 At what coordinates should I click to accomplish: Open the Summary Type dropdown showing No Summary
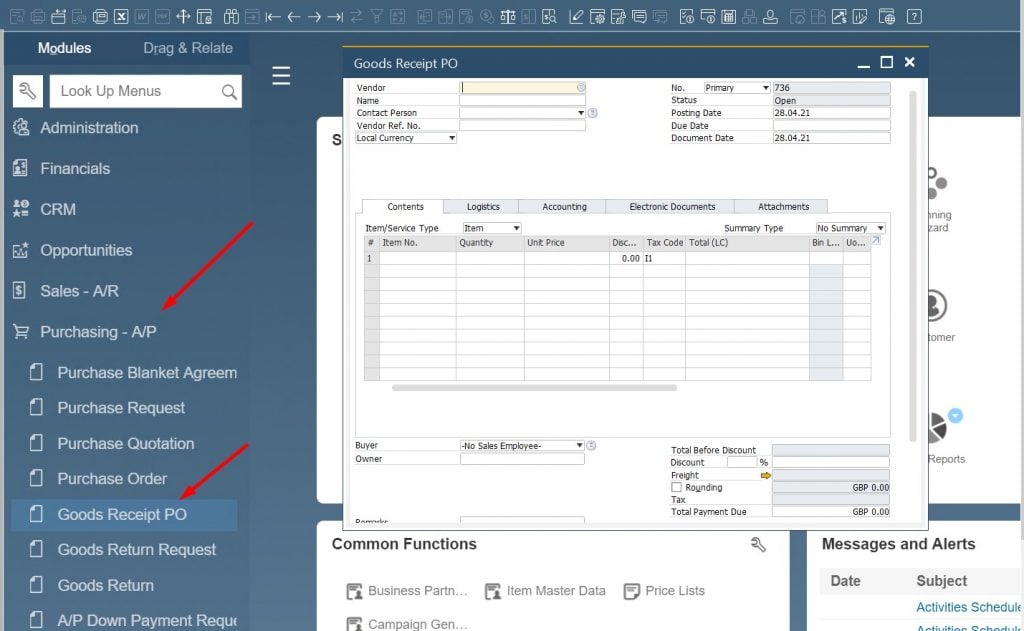[x=849, y=227]
